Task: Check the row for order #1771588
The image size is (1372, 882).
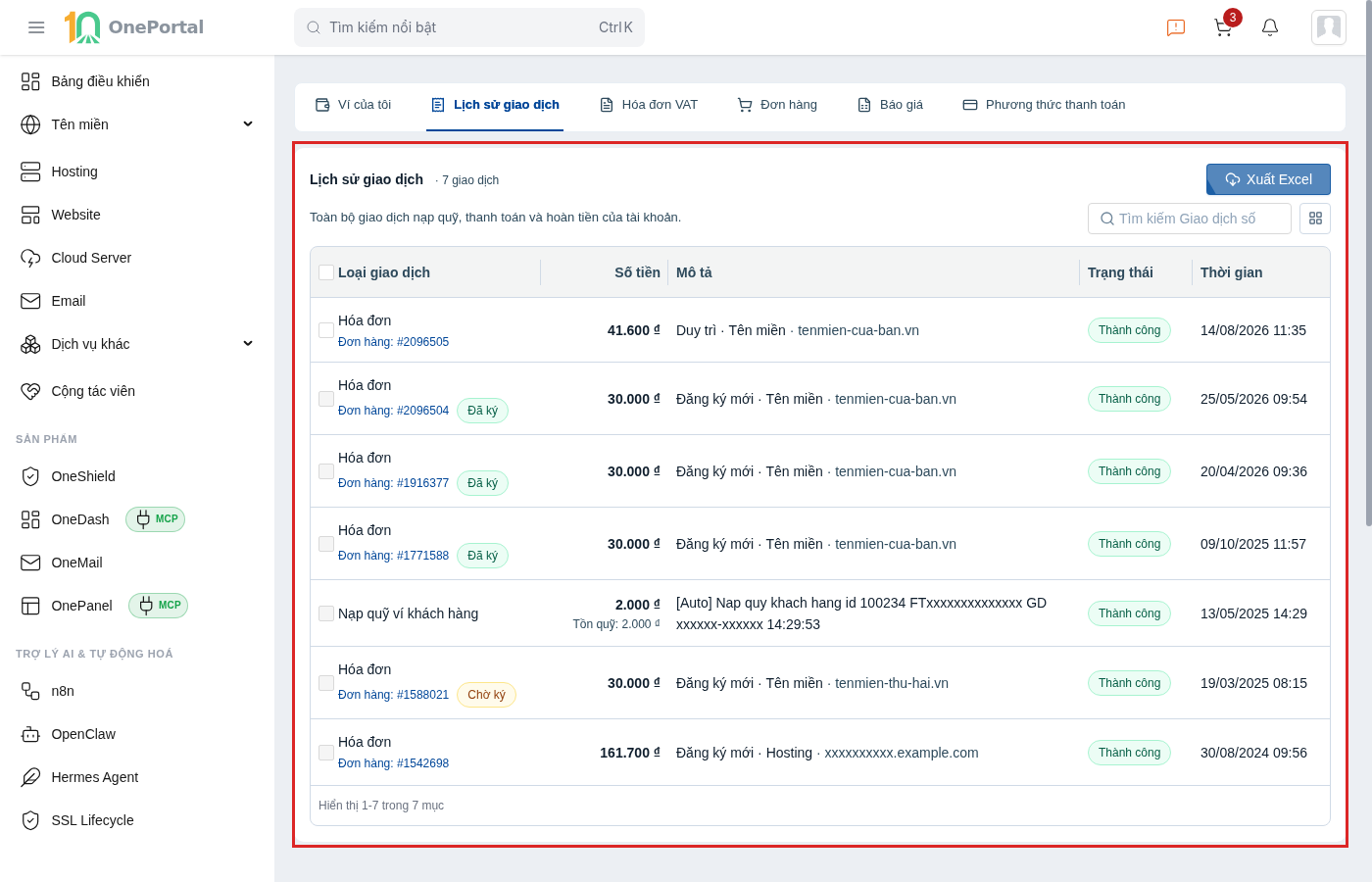Action: [x=326, y=544]
